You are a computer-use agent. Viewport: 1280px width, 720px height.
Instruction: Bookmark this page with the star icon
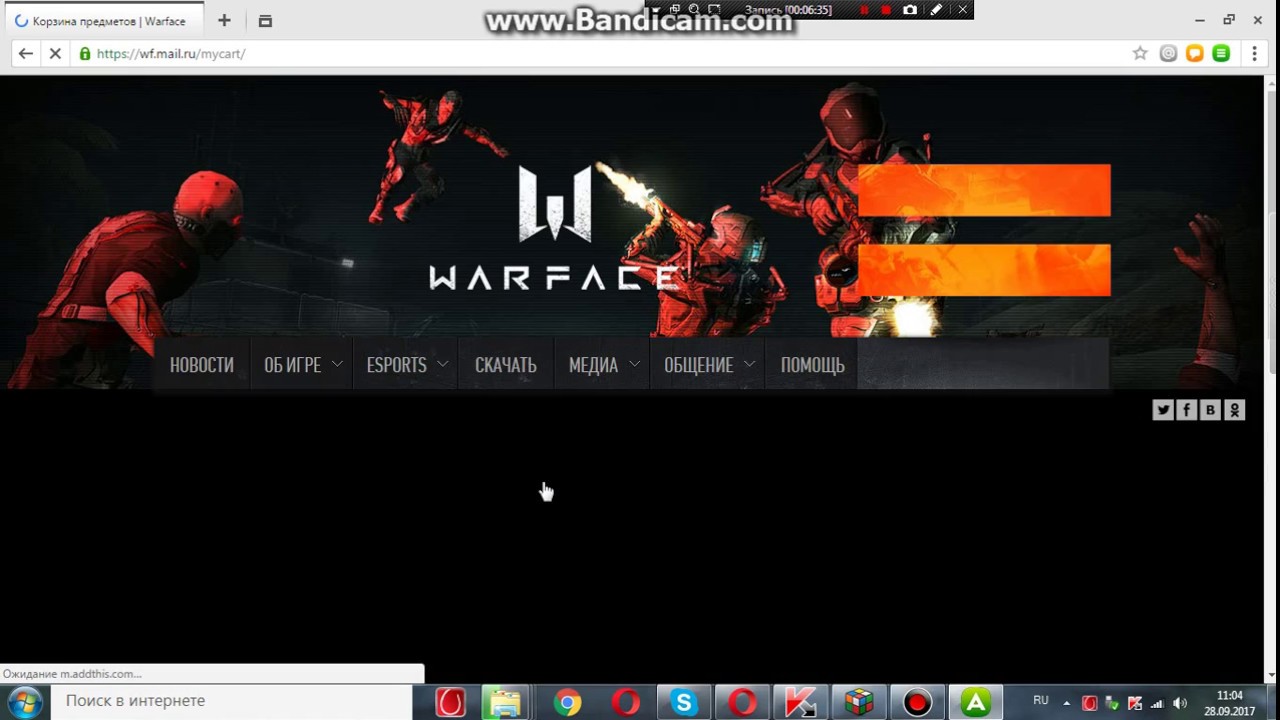pyautogui.click(x=1140, y=54)
